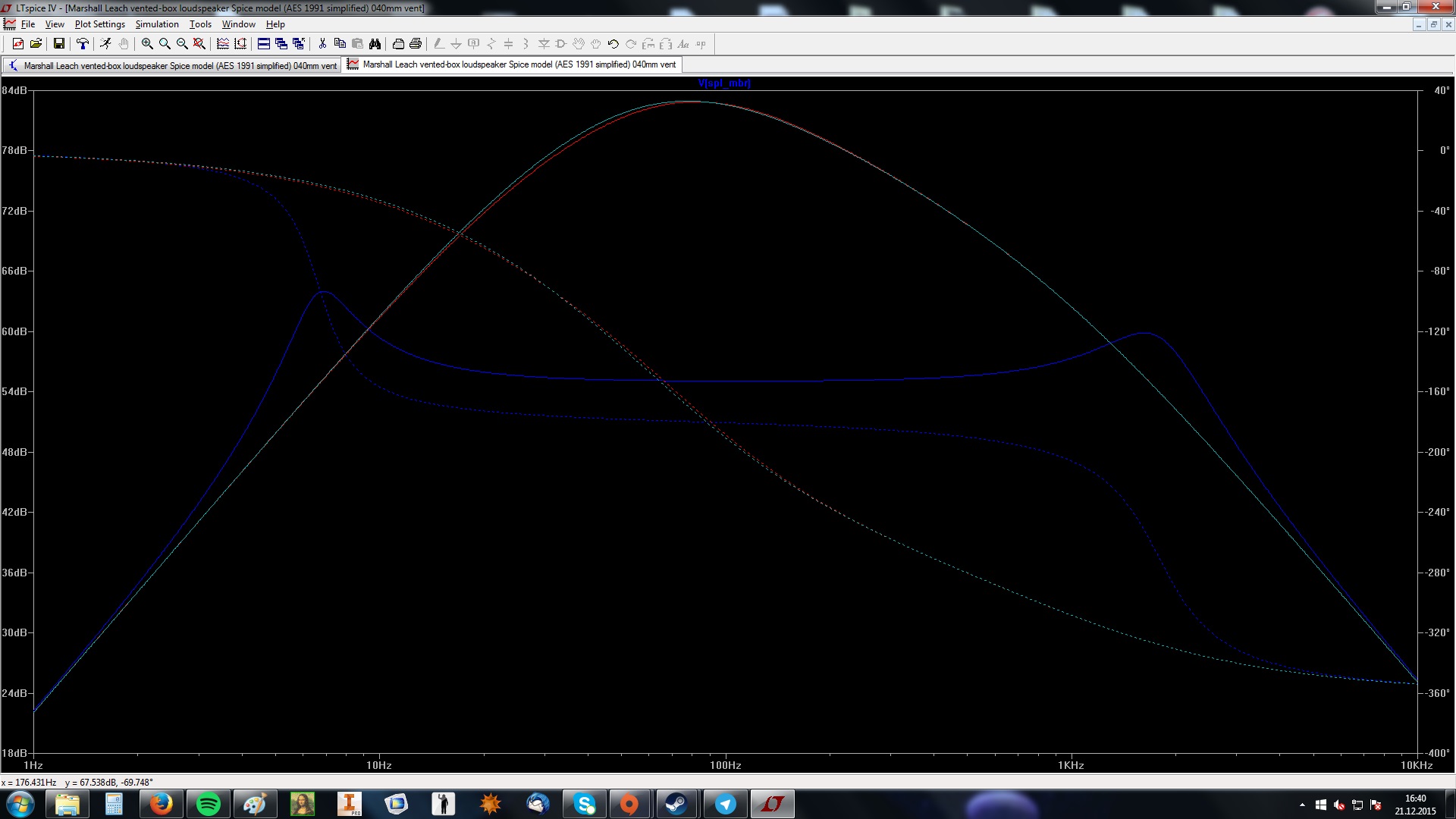Click the Cut scissors icon
Image resolution: width=1456 pixels, height=819 pixels.
click(322, 44)
